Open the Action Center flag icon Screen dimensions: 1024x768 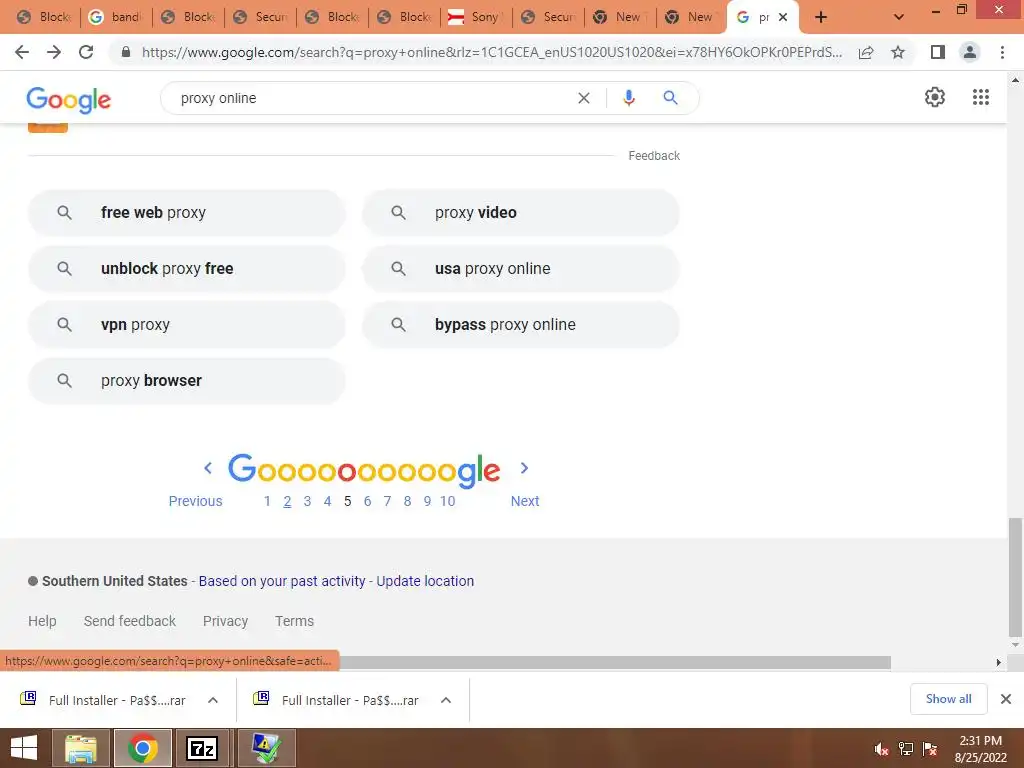tap(929, 749)
